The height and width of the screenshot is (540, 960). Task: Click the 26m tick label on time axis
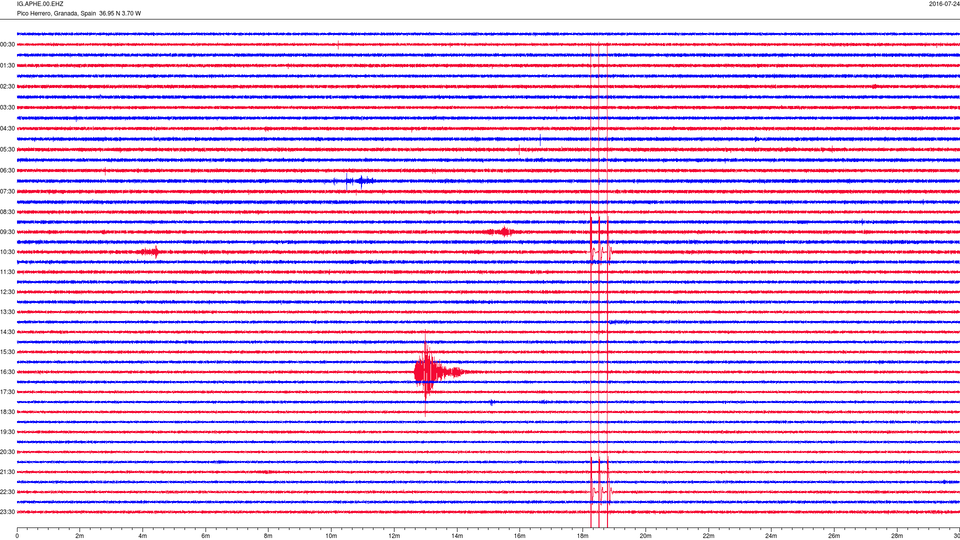[x=834, y=536]
